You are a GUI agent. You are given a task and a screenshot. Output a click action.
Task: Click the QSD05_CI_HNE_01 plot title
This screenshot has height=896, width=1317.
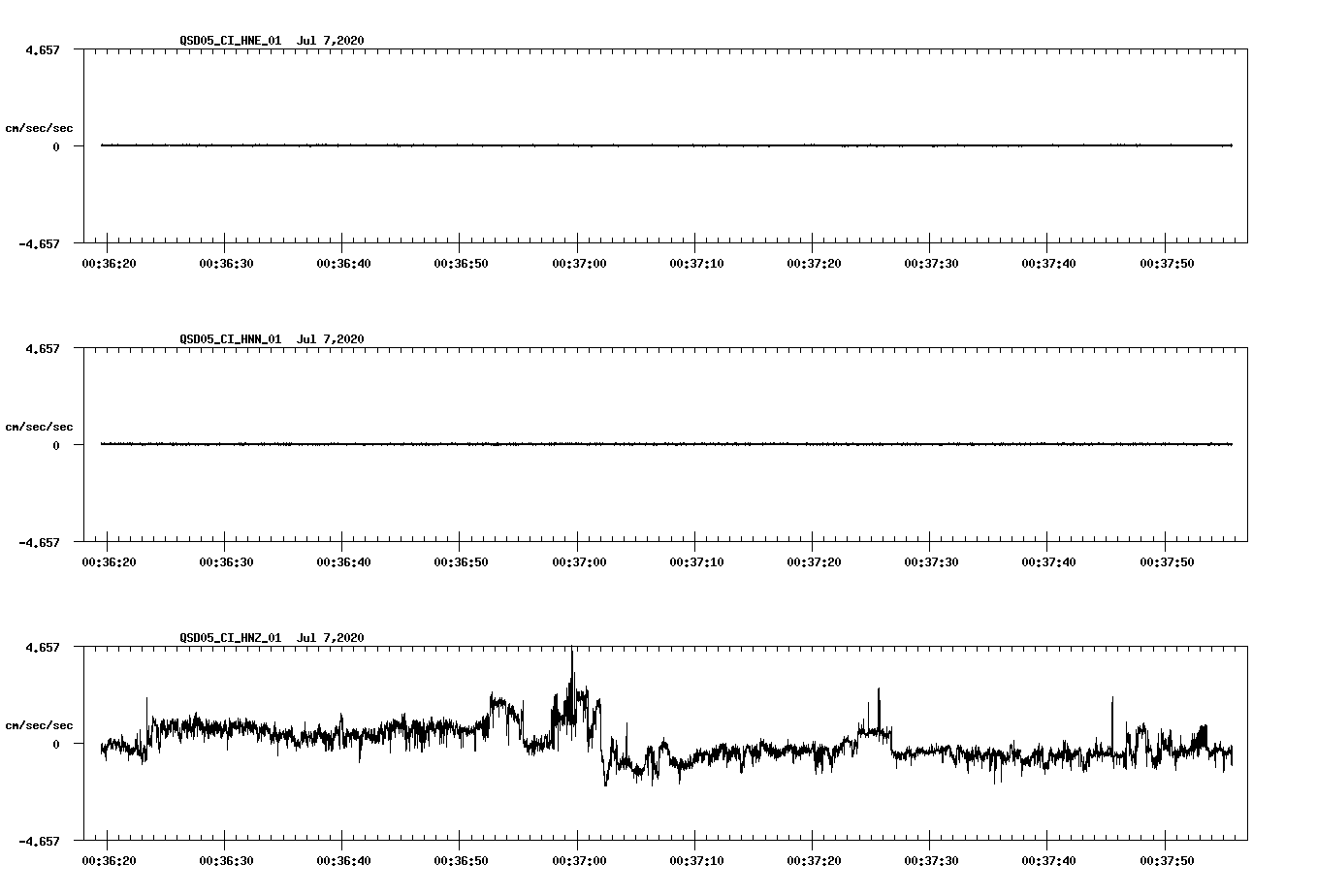272,40
